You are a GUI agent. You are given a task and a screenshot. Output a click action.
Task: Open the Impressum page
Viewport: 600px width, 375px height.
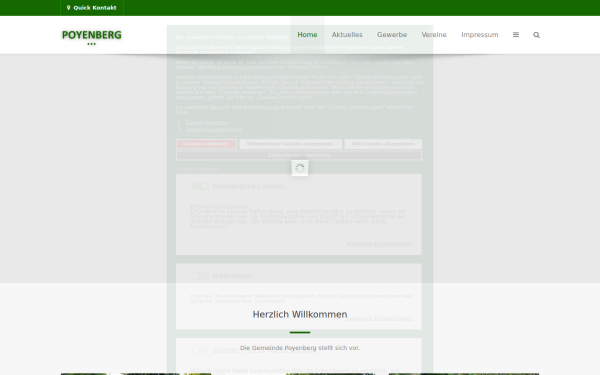(x=479, y=35)
